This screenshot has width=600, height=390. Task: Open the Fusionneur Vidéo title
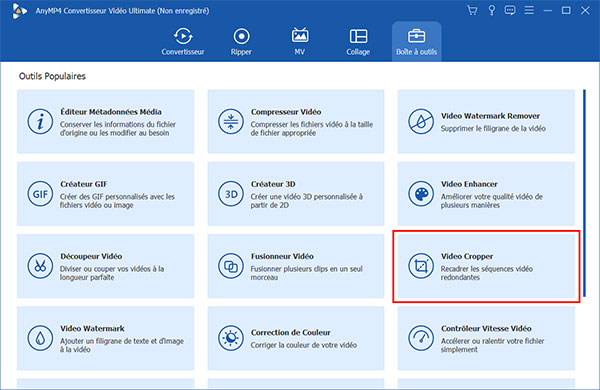282,256
